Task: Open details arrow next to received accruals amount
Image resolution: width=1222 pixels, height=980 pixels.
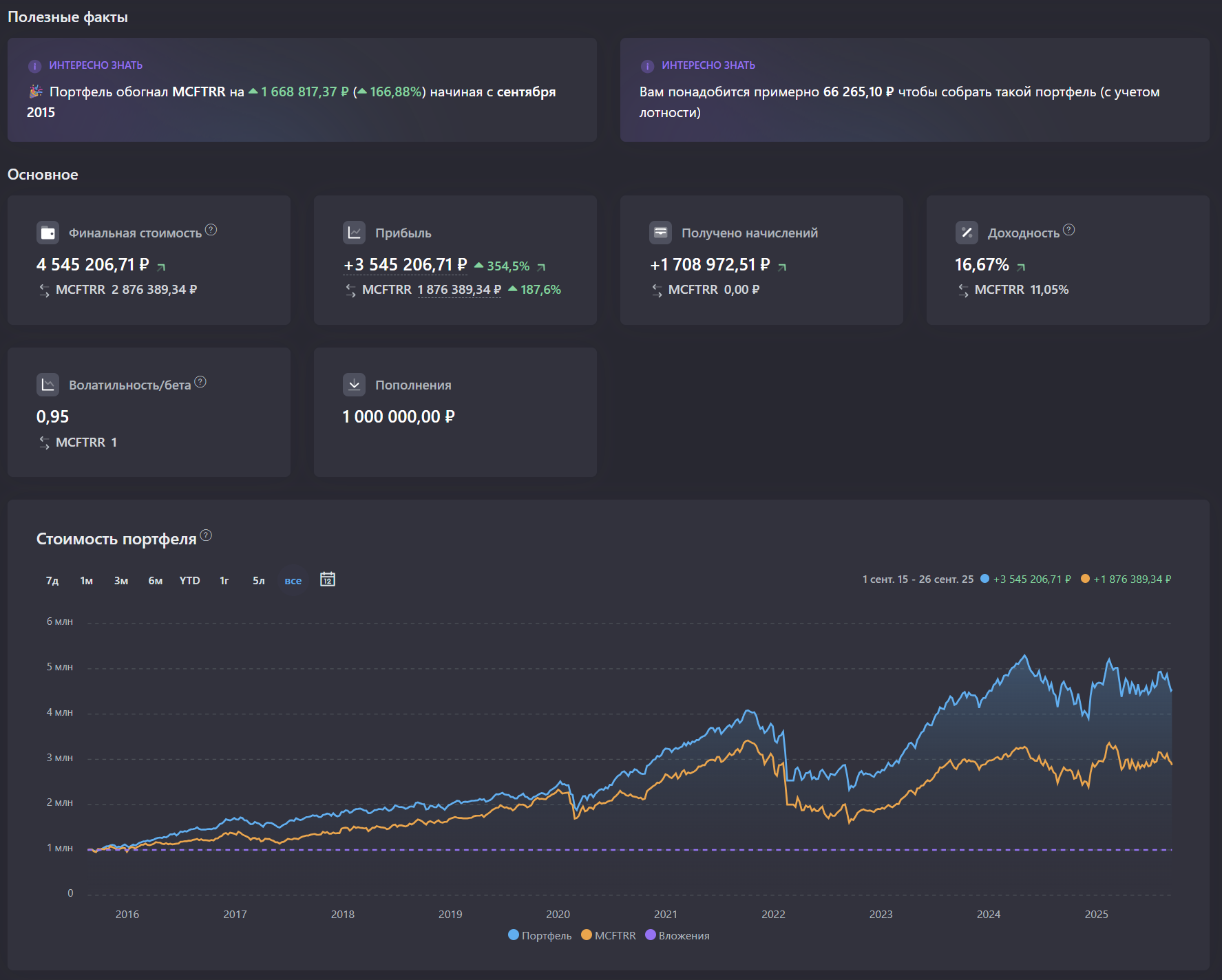Action: pos(782,267)
